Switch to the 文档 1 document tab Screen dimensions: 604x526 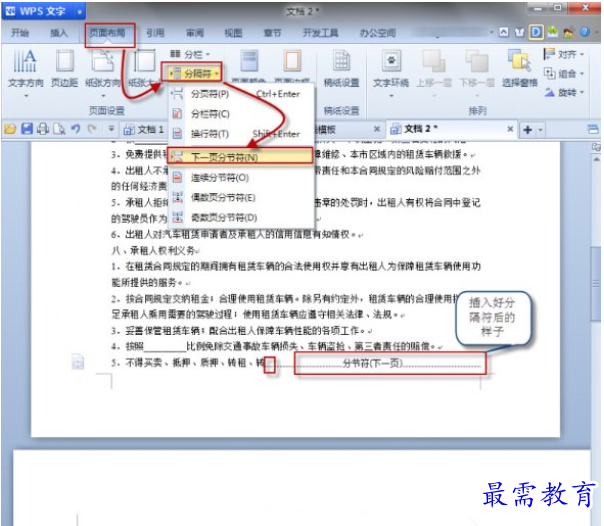point(144,129)
